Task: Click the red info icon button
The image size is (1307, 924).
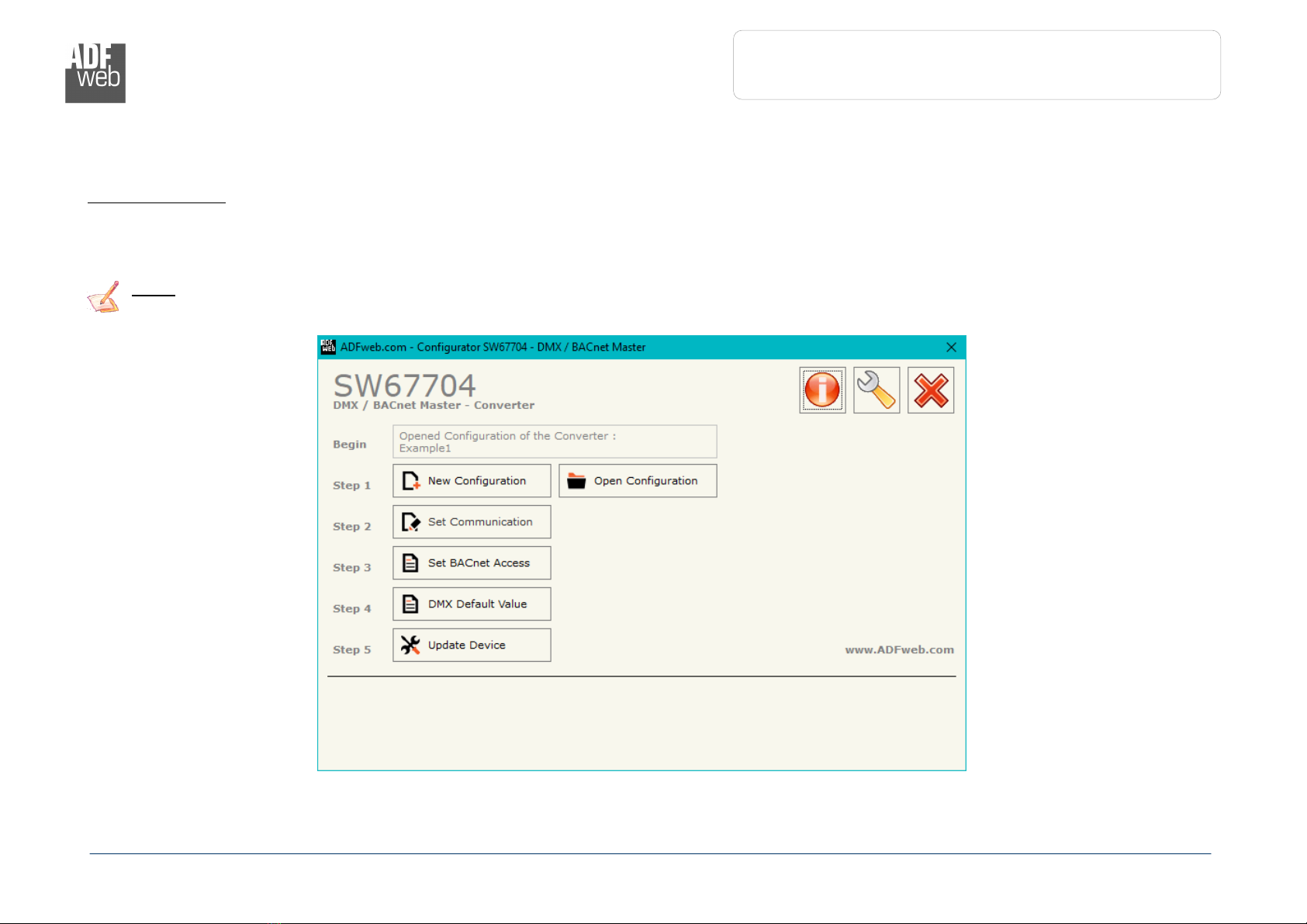Action: (822, 390)
